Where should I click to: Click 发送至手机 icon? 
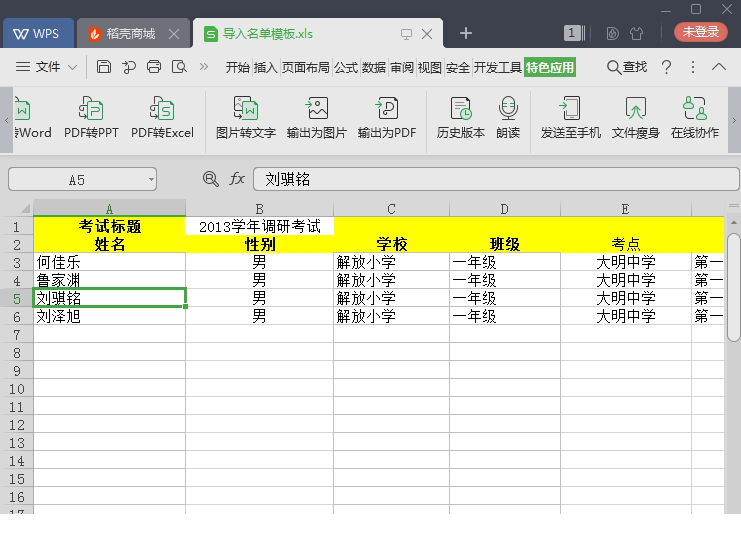click(x=571, y=118)
